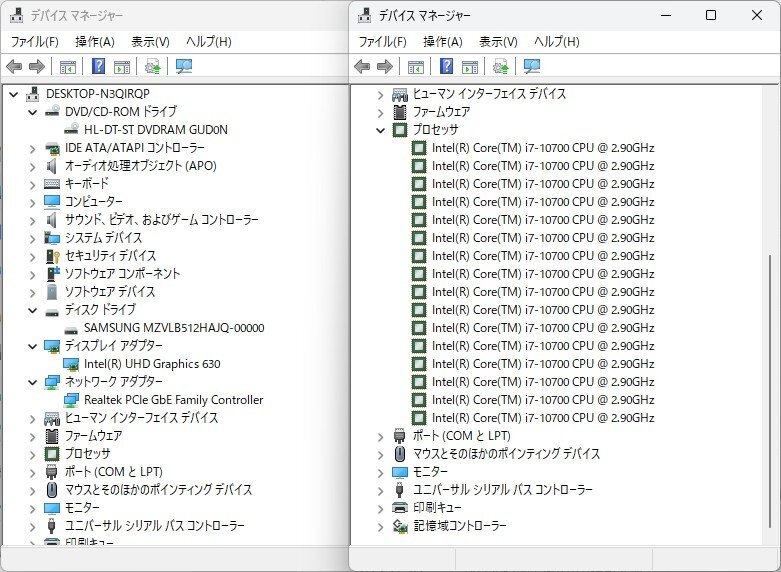The height and width of the screenshot is (572, 781).
Task: Open 表示(V) menu in right window
Action: click(498, 41)
